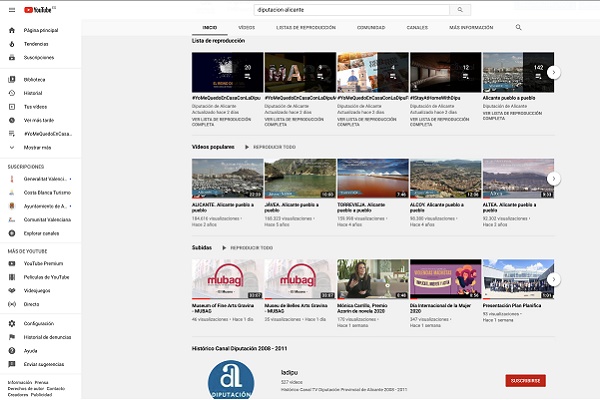
Task: Switch to LISTAS DE REPRODUCCIÓN tab
Action: pyautogui.click(x=306, y=28)
